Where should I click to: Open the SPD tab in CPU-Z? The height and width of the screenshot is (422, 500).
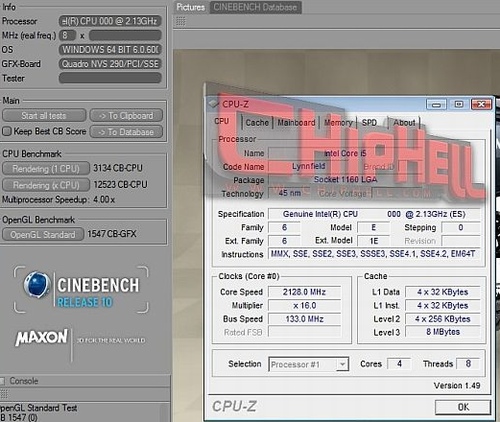click(x=369, y=123)
